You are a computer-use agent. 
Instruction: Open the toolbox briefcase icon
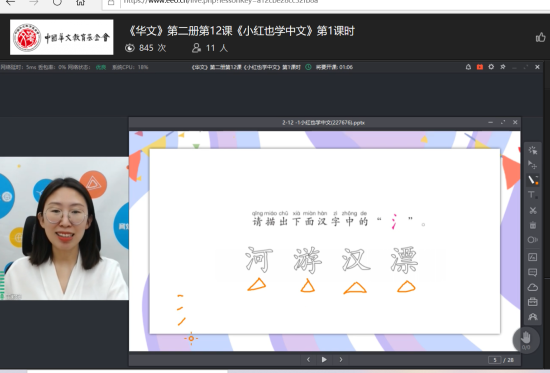pyautogui.click(x=532, y=302)
